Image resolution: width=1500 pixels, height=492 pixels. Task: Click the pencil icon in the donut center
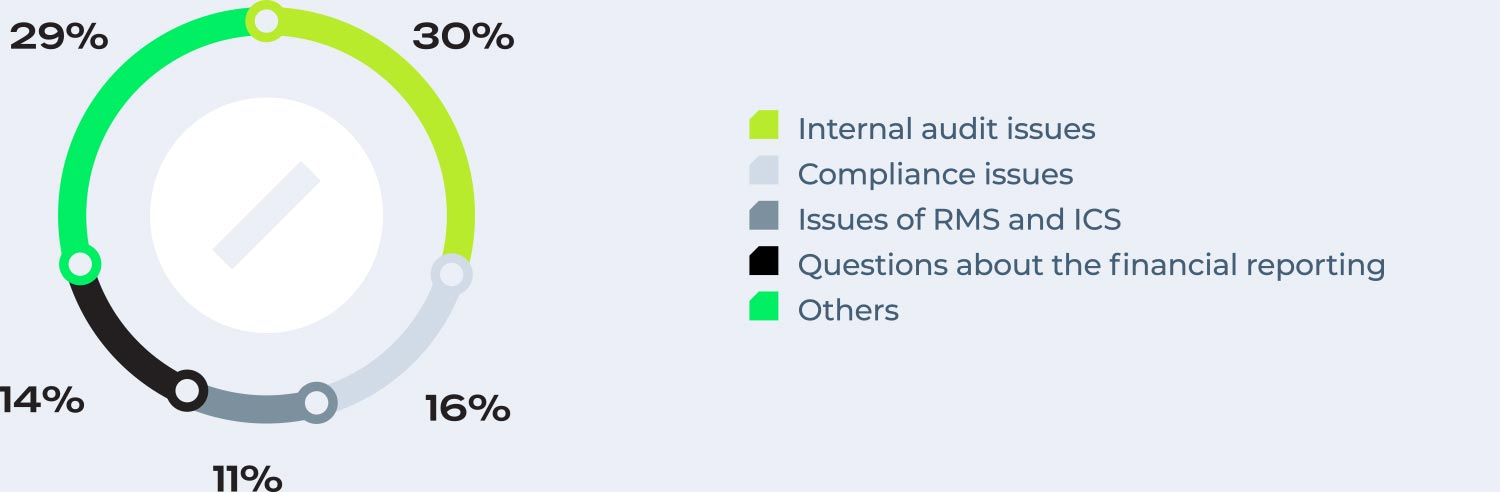266,215
